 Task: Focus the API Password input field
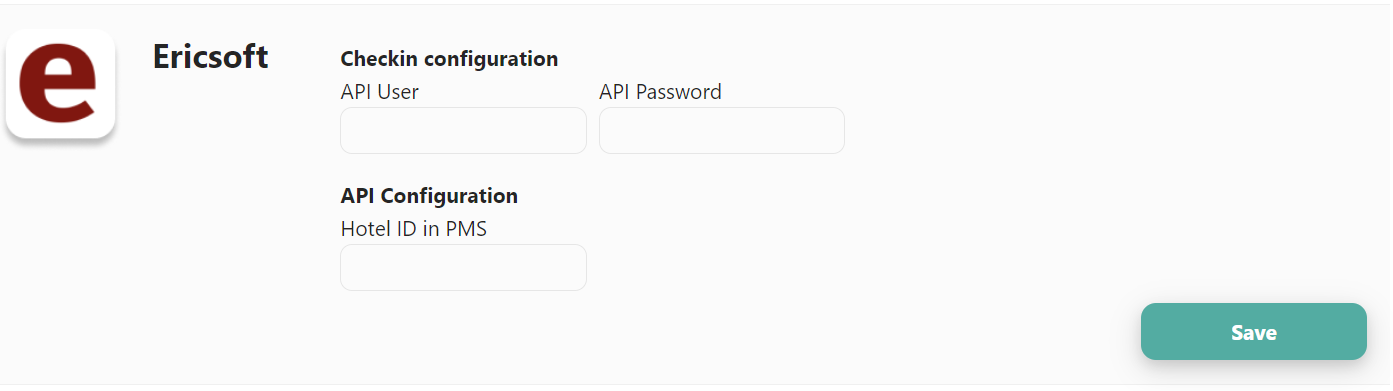[x=722, y=131]
